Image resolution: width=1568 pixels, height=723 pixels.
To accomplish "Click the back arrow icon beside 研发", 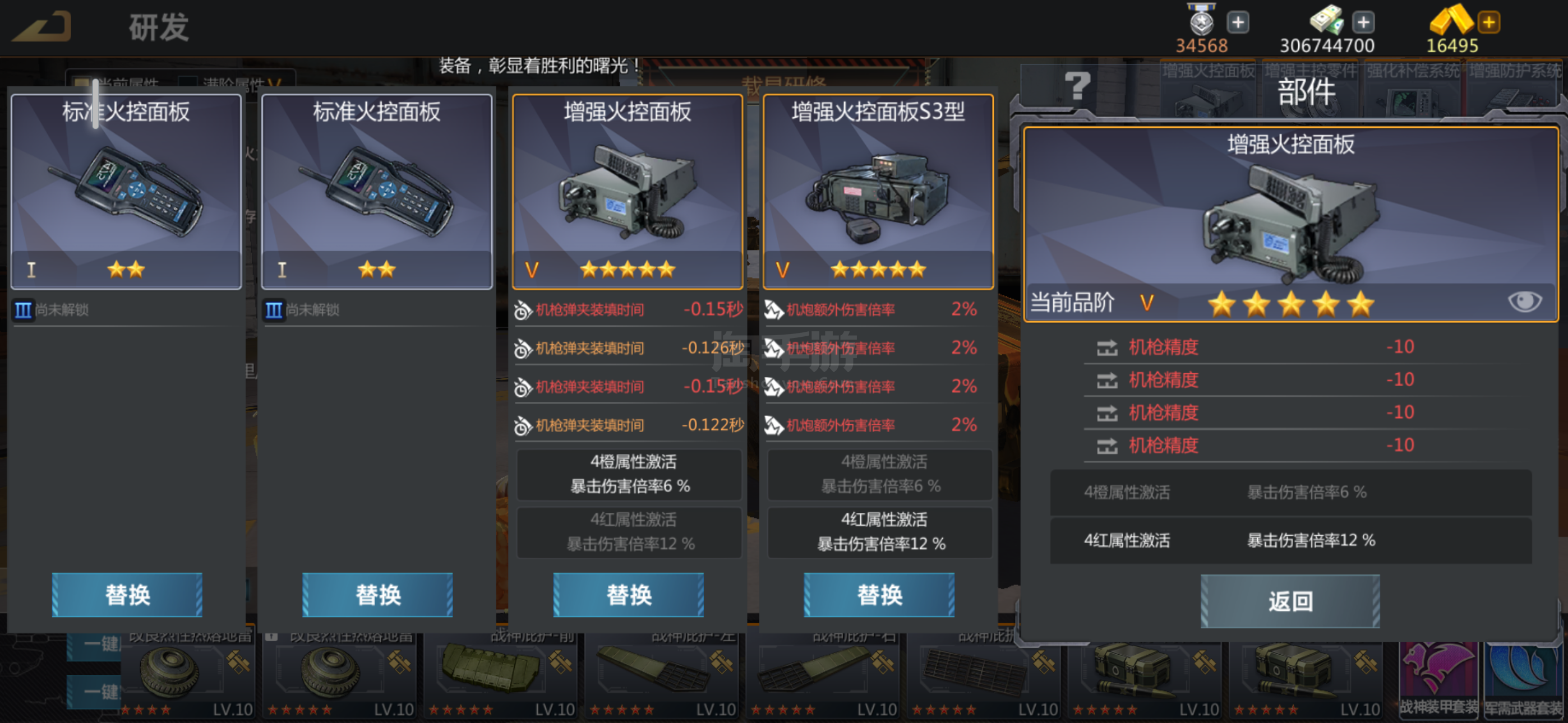I will point(43,27).
